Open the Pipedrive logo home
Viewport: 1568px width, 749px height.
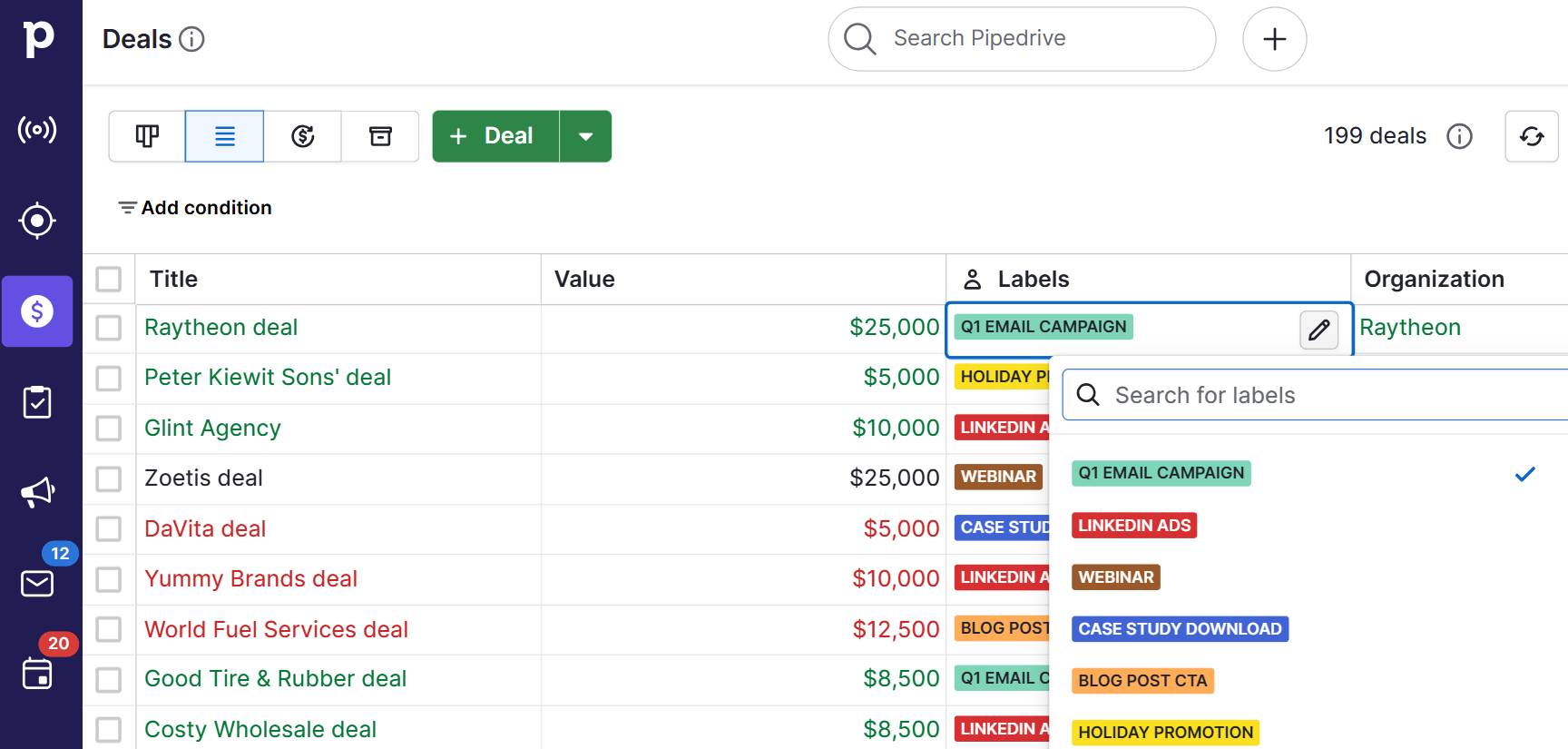pos(38,39)
